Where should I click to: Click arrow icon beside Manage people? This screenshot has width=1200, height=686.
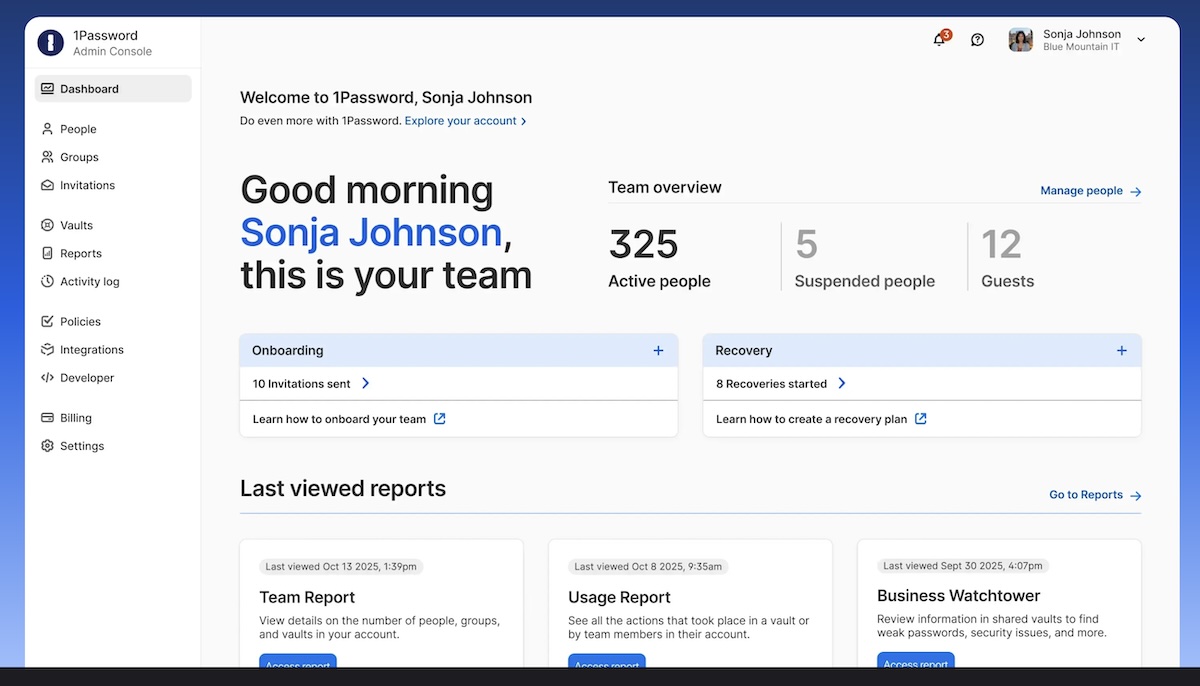click(x=1135, y=191)
